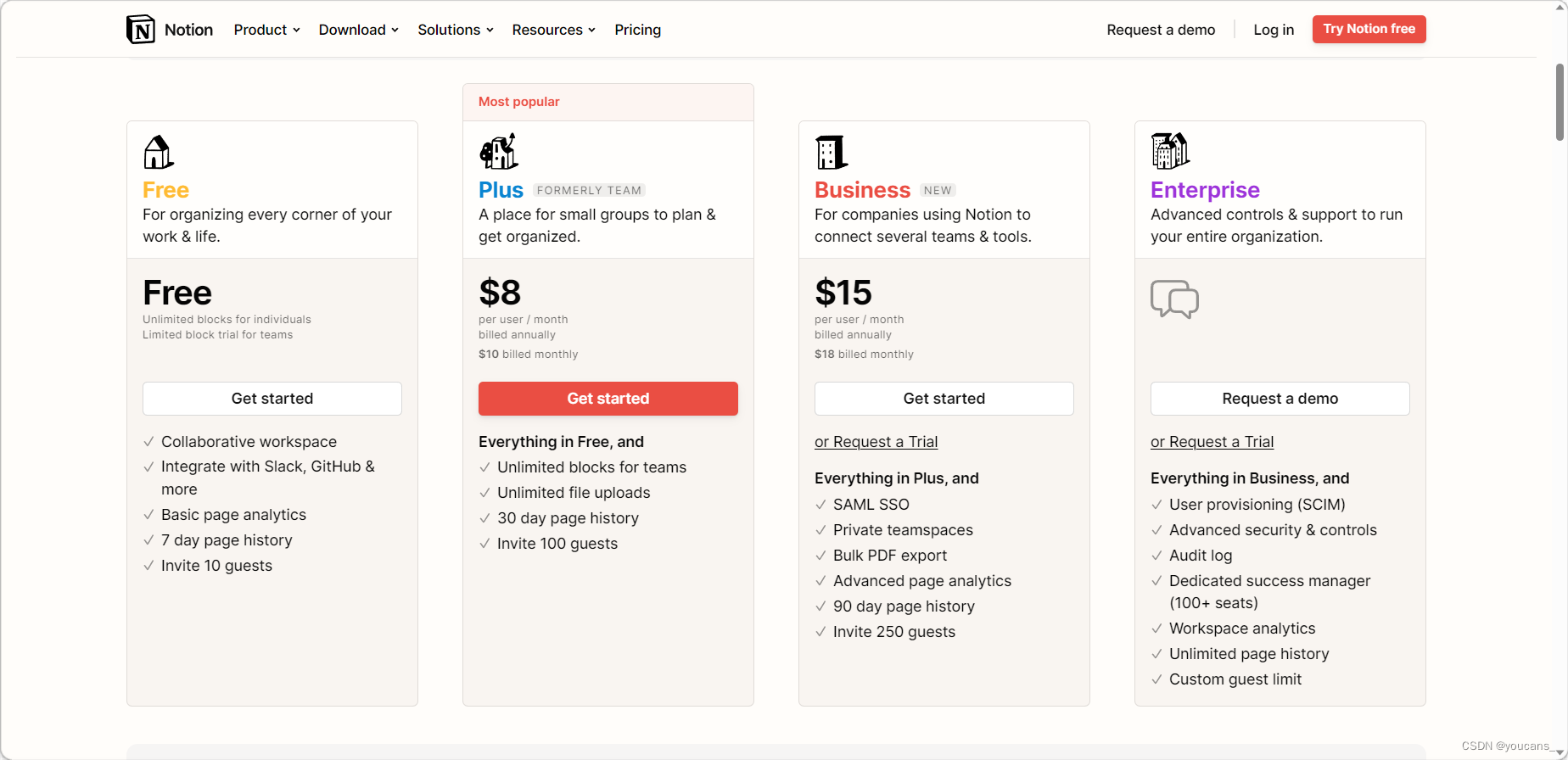Click the checkmark beside SAML SSO
This screenshot has height=760, width=1568.
[820, 505]
